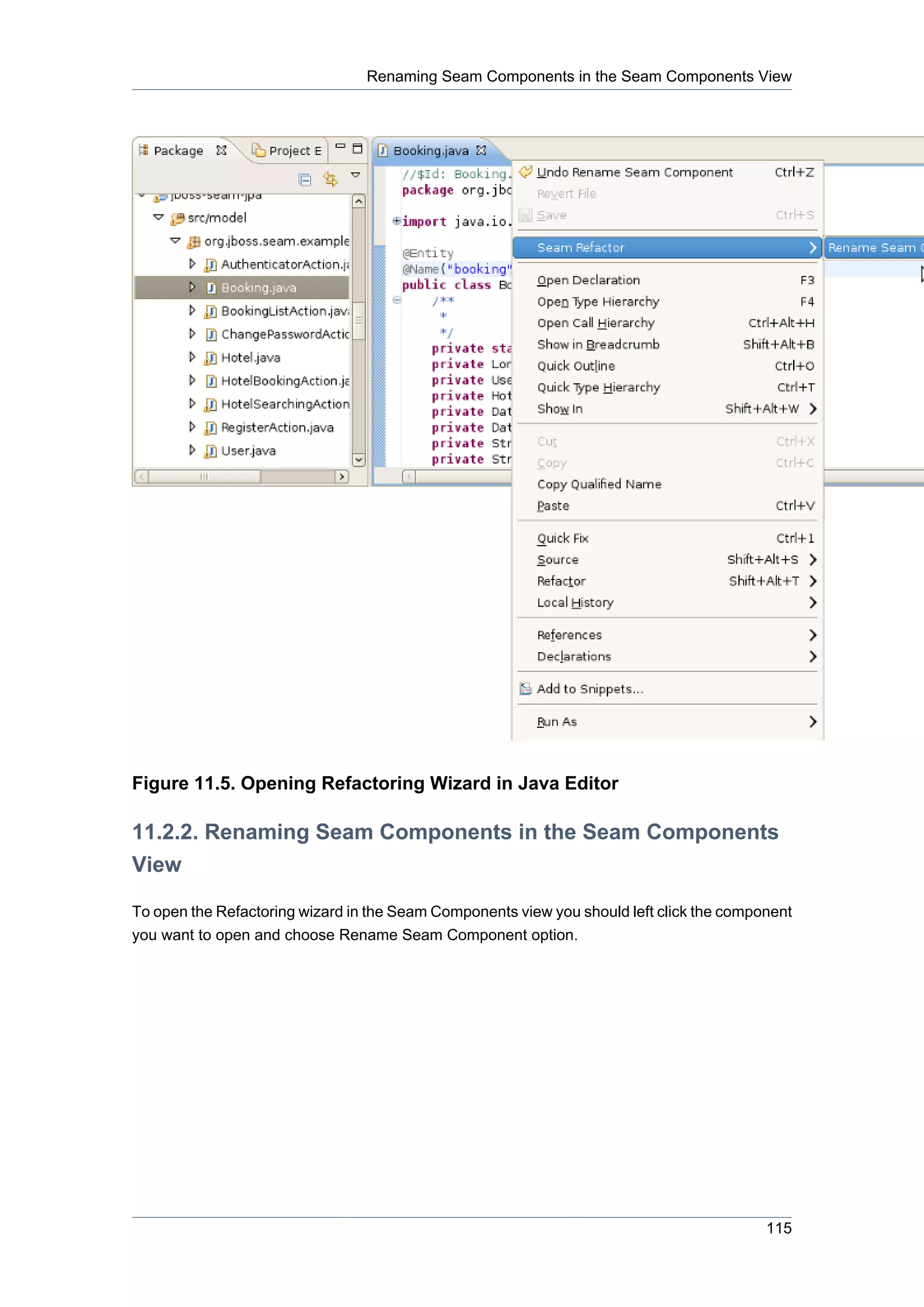Select HotelSearchingAction in tree

285,404
